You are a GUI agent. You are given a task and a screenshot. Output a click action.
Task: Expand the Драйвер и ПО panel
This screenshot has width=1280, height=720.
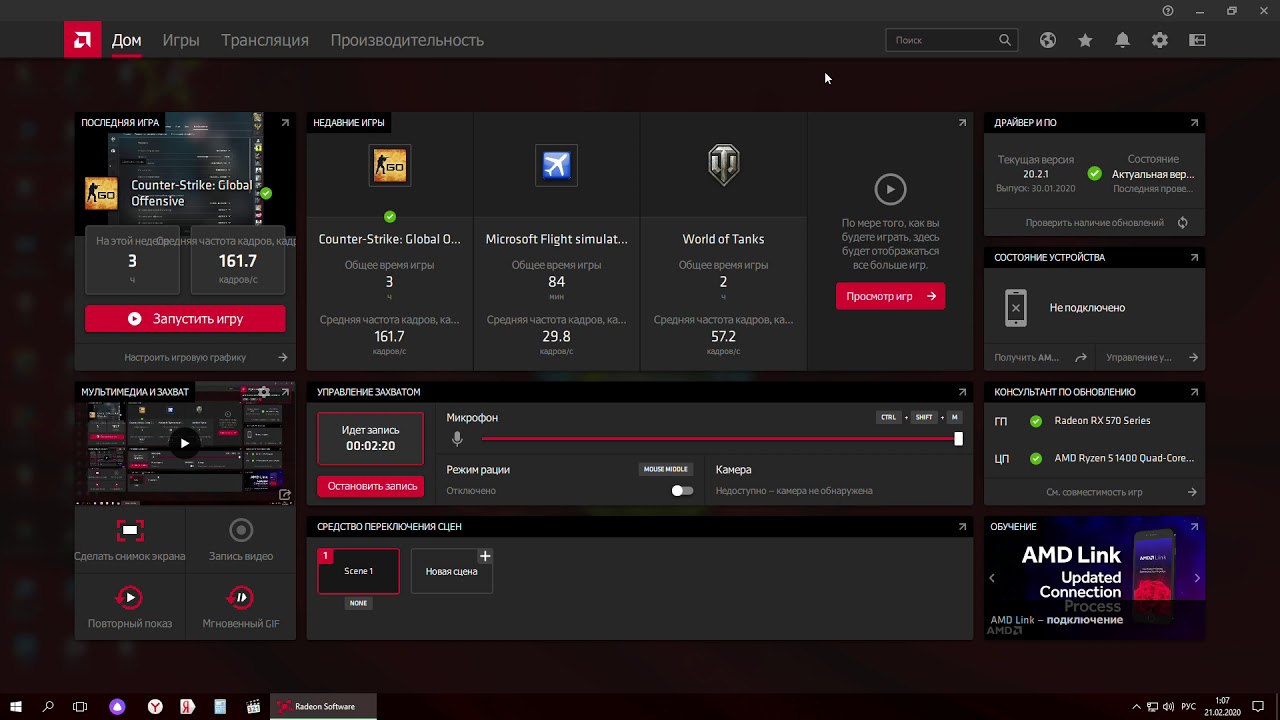click(x=1194, y=123)
